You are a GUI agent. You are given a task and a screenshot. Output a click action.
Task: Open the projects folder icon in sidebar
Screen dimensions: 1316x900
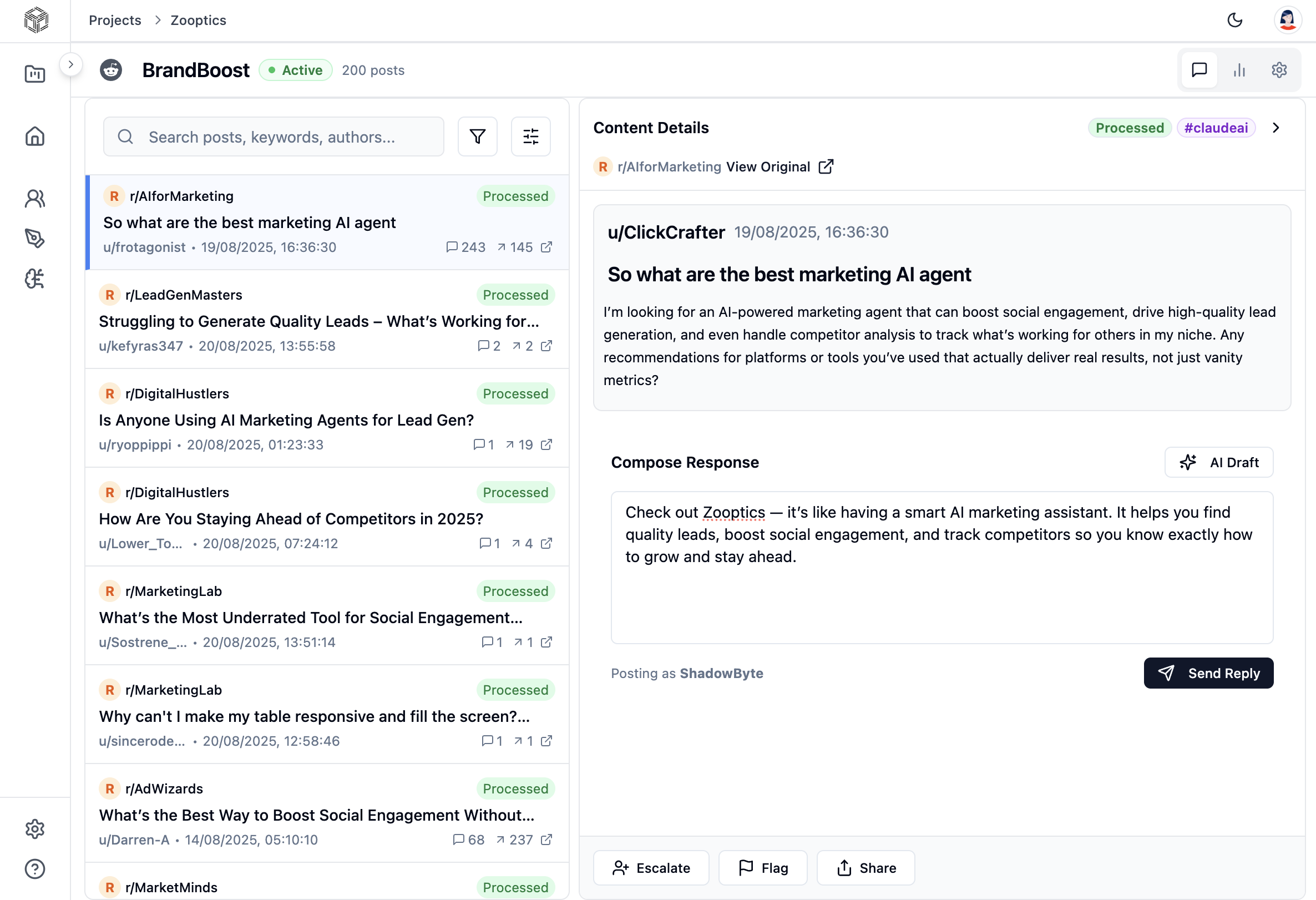click(34, 74)
